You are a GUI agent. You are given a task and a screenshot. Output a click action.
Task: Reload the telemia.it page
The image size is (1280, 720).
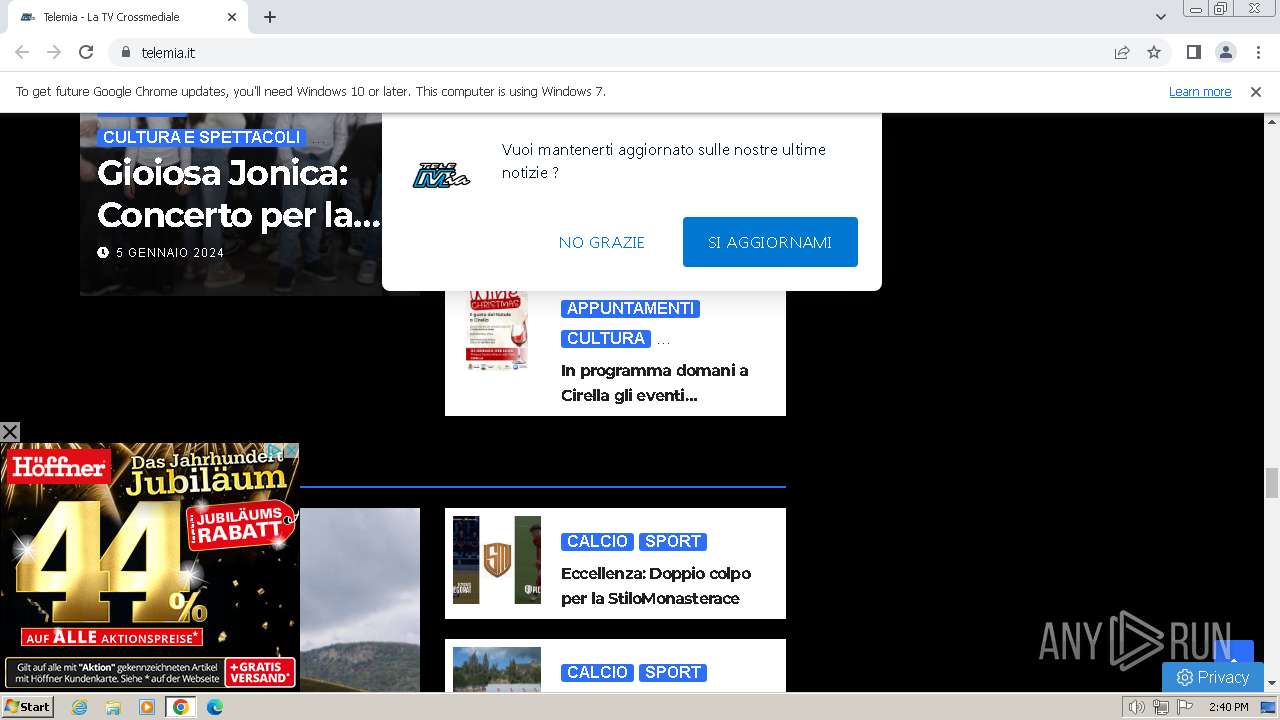[x=86, y=52]
